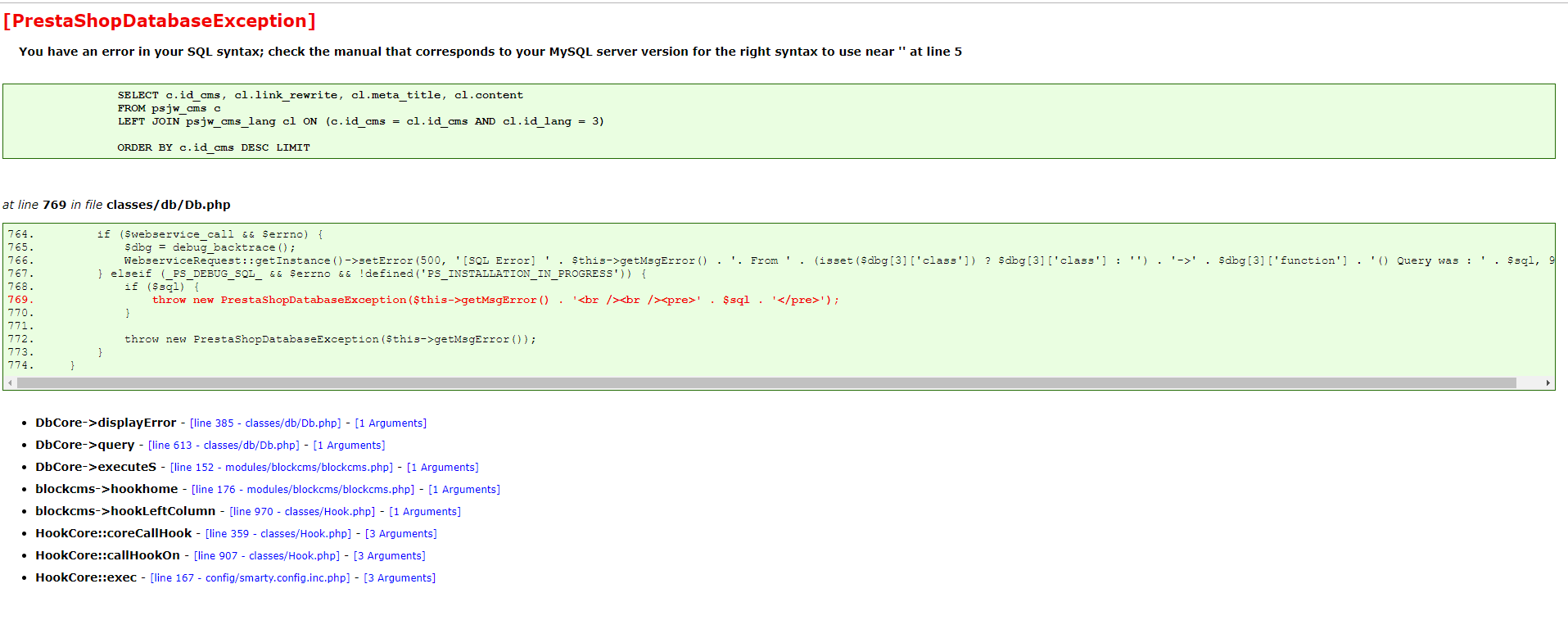Click code line 767 with _PS_DEBUG_SQL_ condition

(373, 274)
